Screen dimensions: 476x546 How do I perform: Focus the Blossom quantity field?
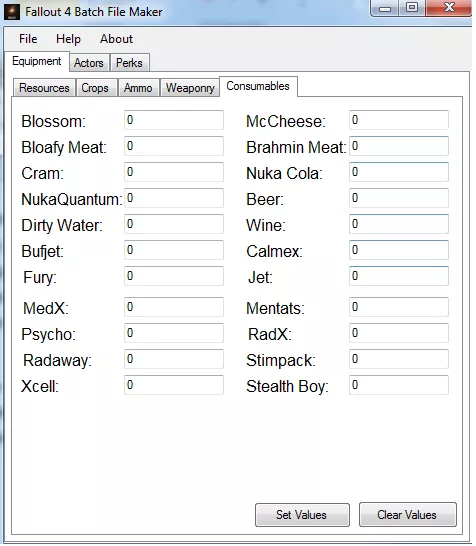coord(174,120)
